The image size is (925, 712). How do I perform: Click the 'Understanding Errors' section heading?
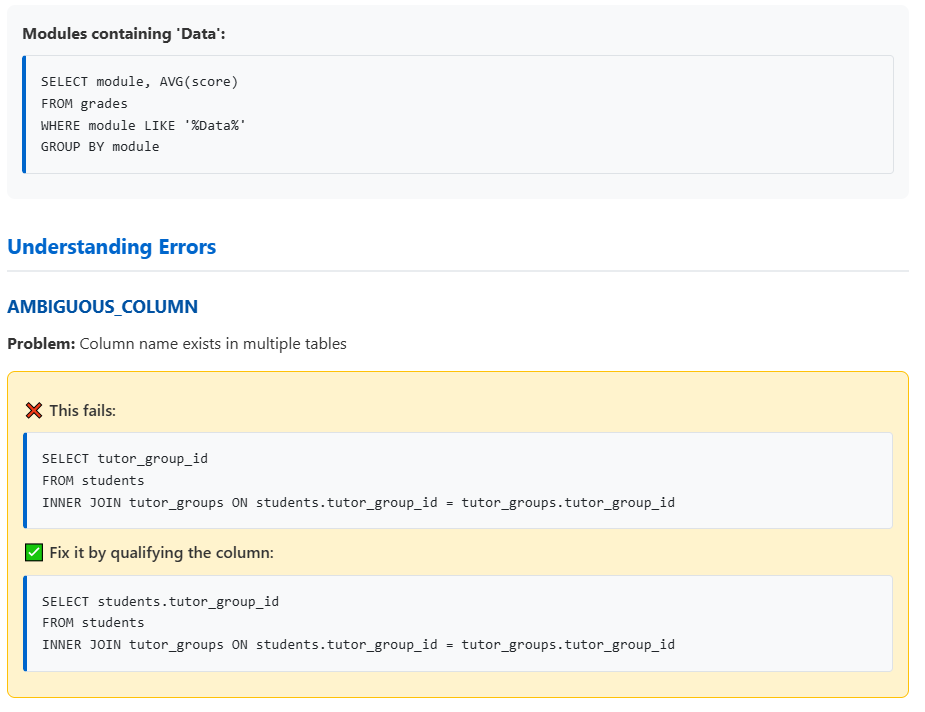[111, 247]
